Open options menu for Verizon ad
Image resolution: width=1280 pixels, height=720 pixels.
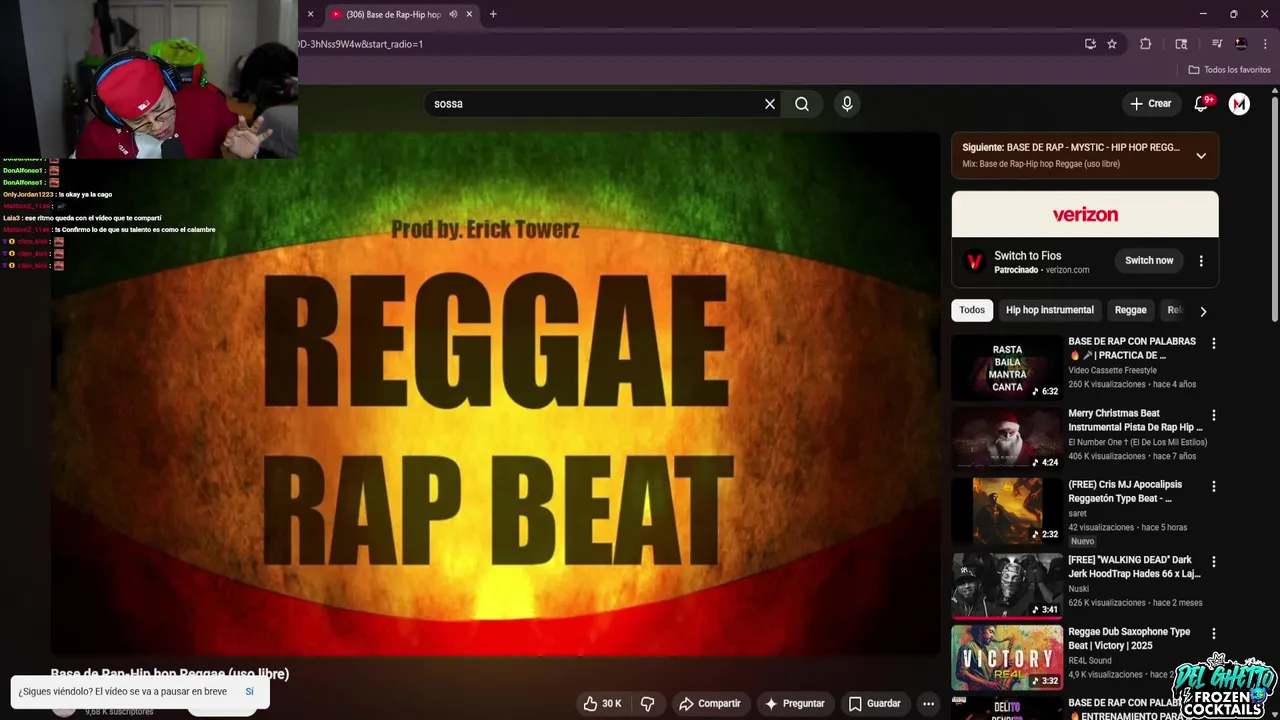(1201, 261)
